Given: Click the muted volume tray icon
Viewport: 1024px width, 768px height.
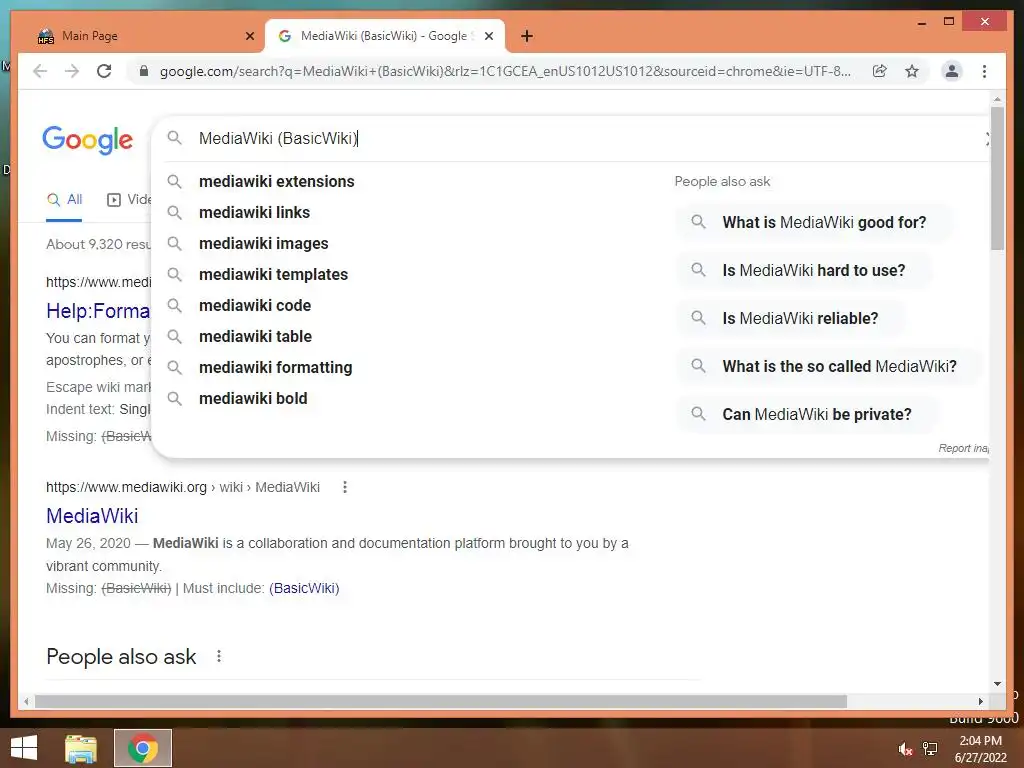Looking at the screenshot, I should point(905,748).
